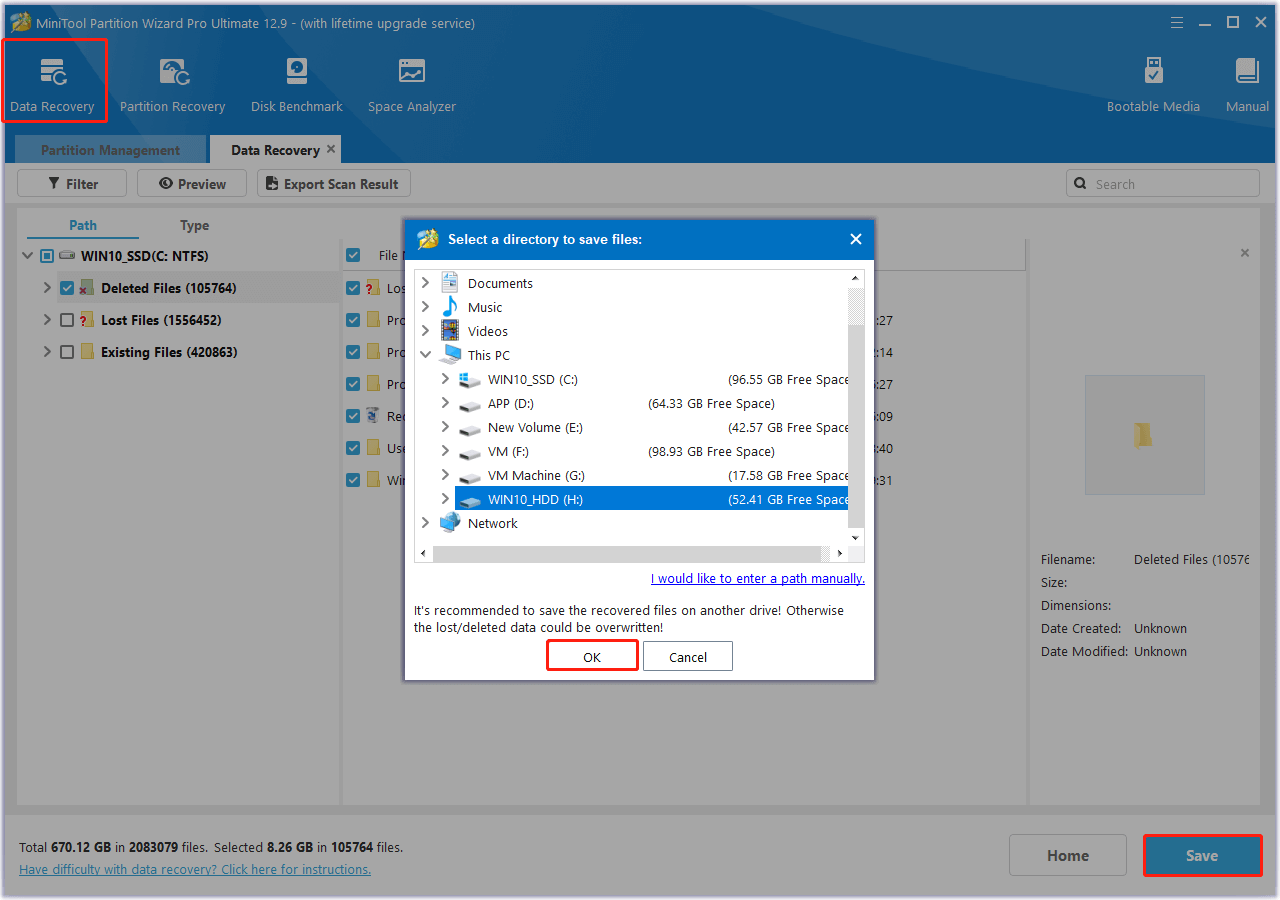Expand WIN10_SSD (C:) in dialog
1280x900 pixels.
[x=446, y=379]
